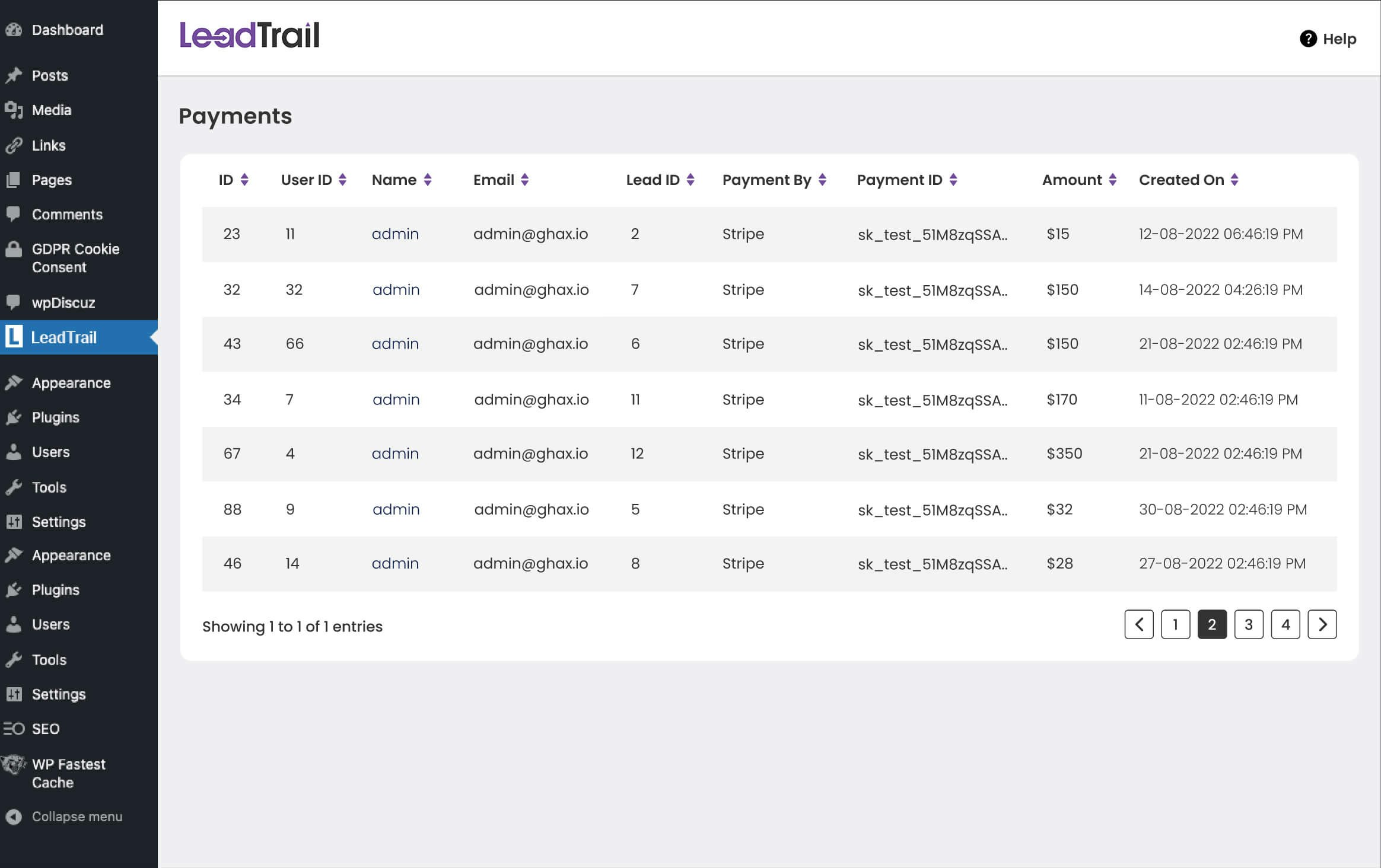This screenshot has width=1381, height=868.
Task: Click the $170 amount cell
Action: pyautogui.click(x=1062, y=400)
